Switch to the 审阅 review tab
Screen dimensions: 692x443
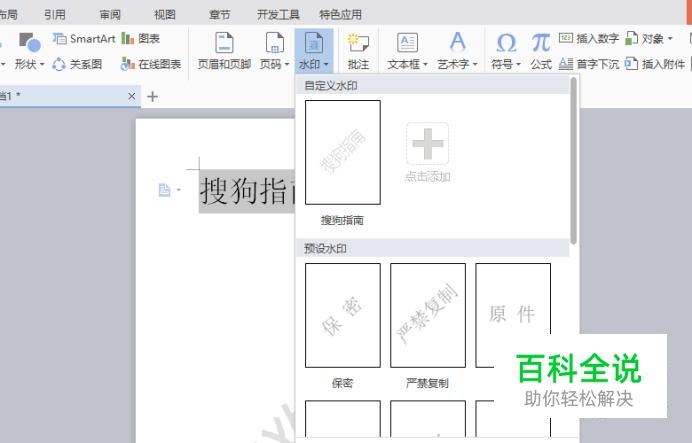tap(110, 15)
